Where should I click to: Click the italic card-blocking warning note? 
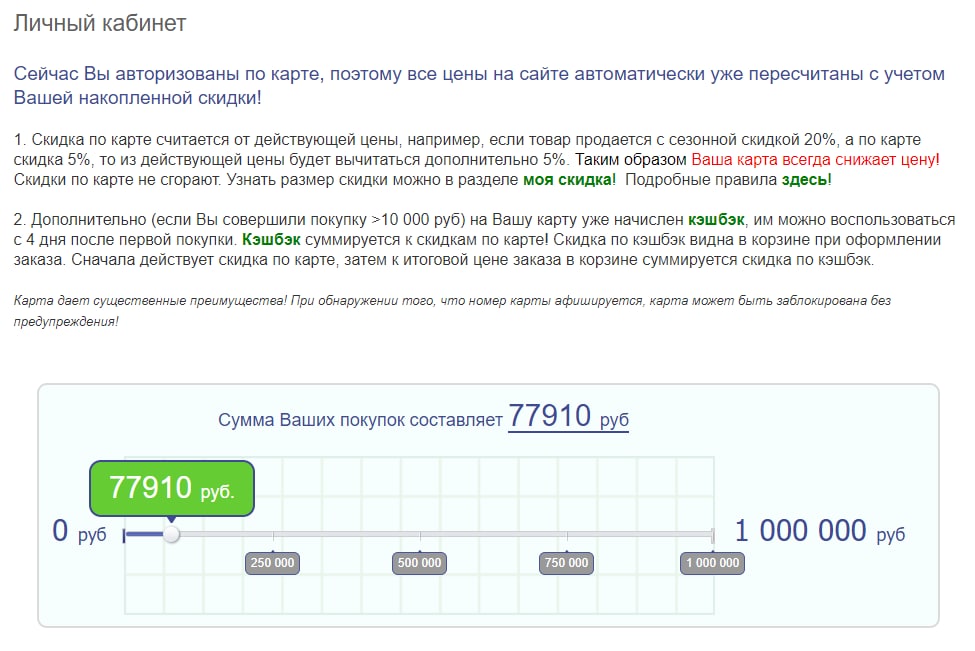pyautogui.click(x=452, y=311)
